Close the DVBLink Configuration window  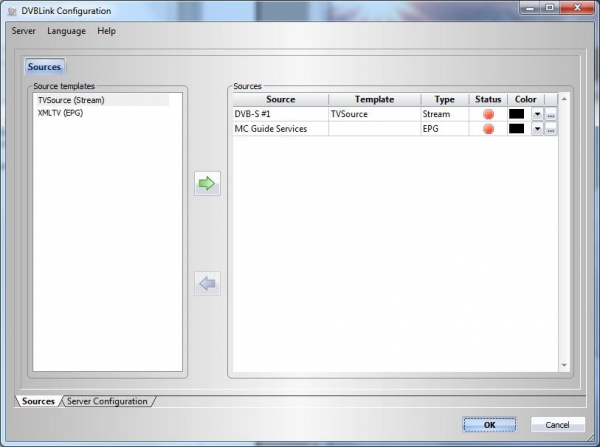click(577, 8)
